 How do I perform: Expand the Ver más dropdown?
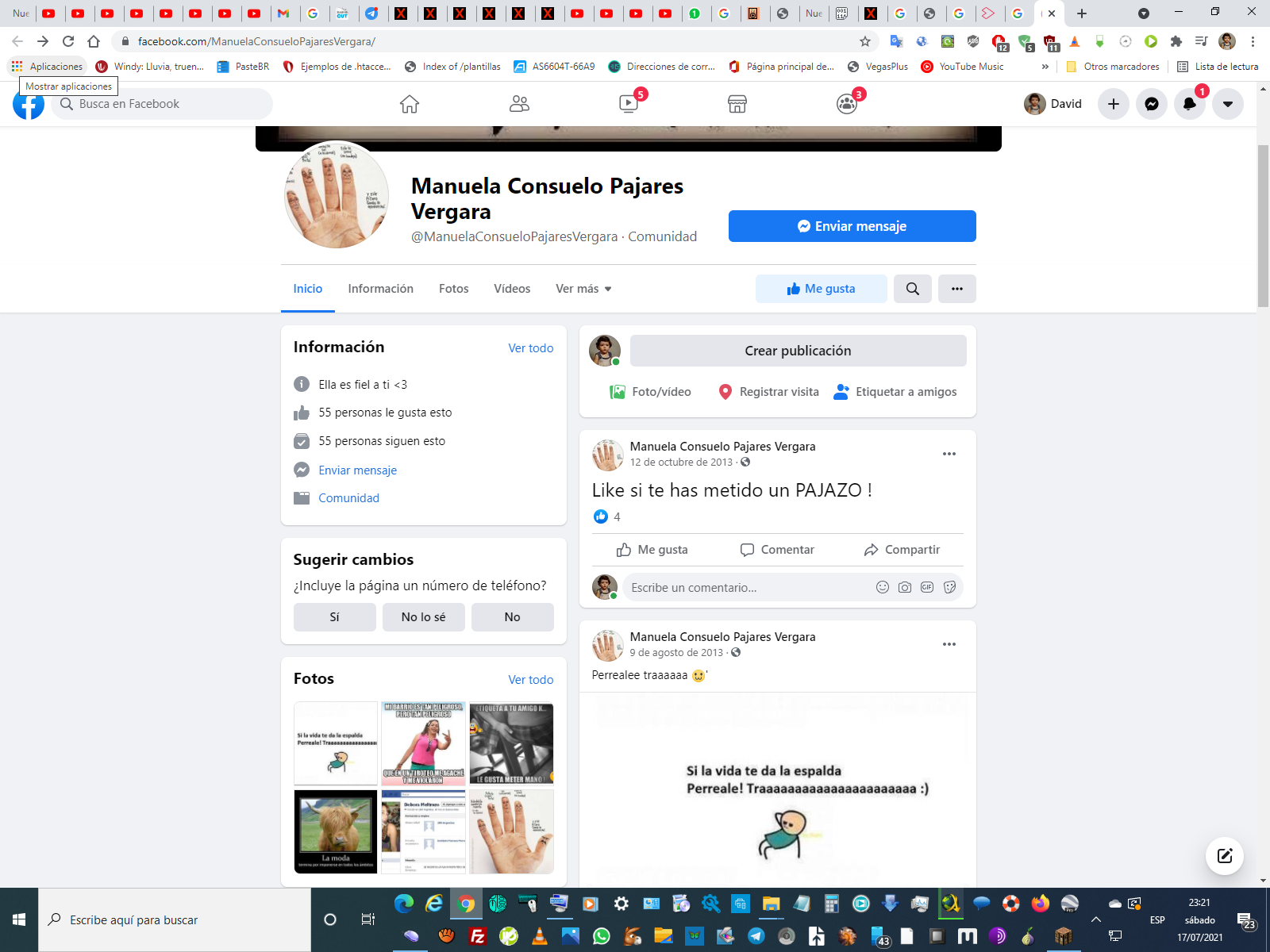pos(583,289)
